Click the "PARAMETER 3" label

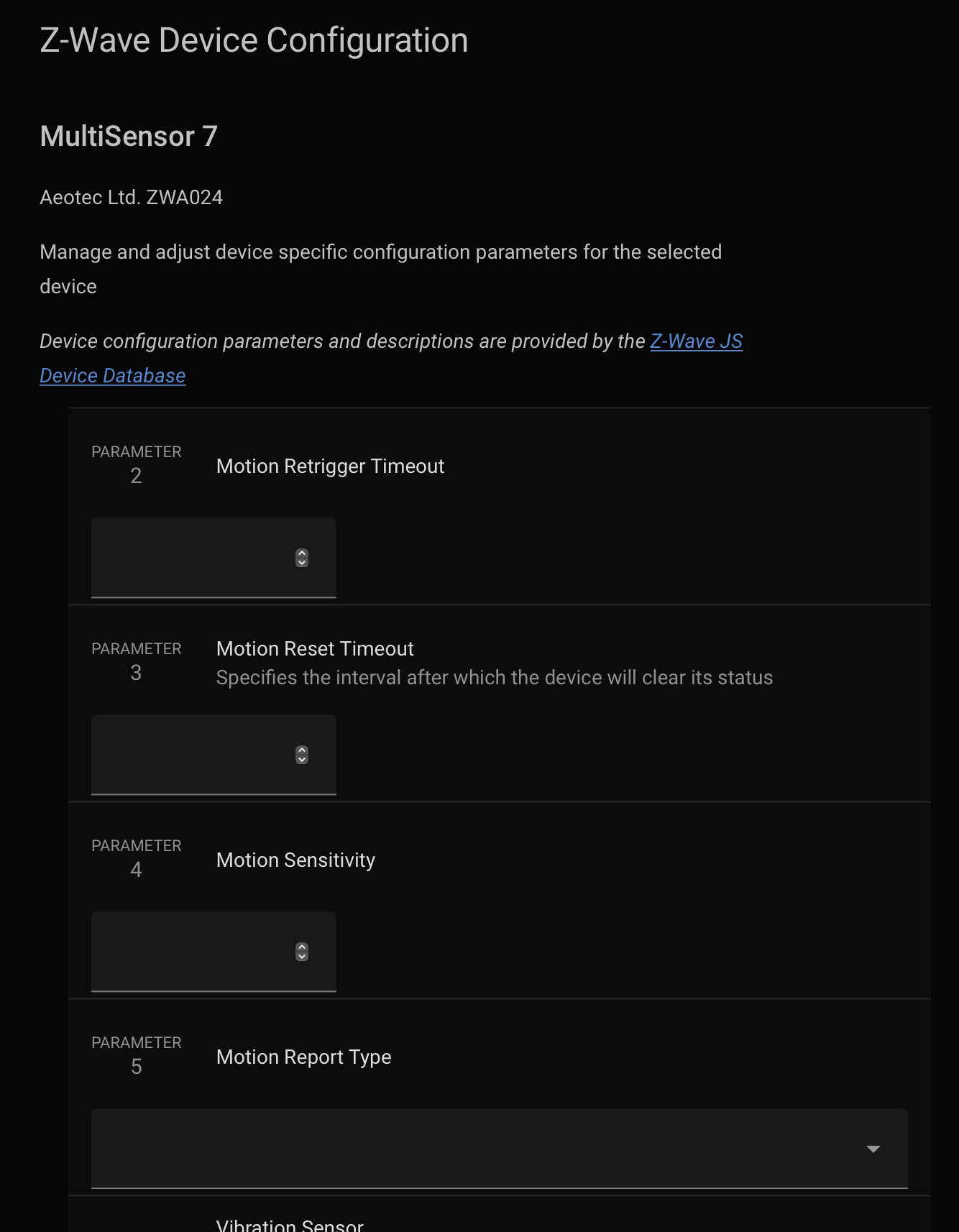[x=137, y=661]
